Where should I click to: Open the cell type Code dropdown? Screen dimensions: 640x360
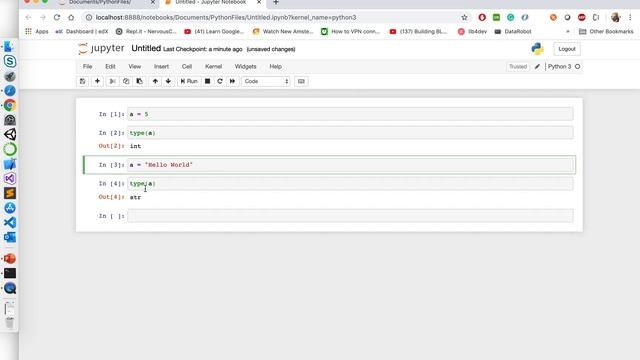pos(266,81)
